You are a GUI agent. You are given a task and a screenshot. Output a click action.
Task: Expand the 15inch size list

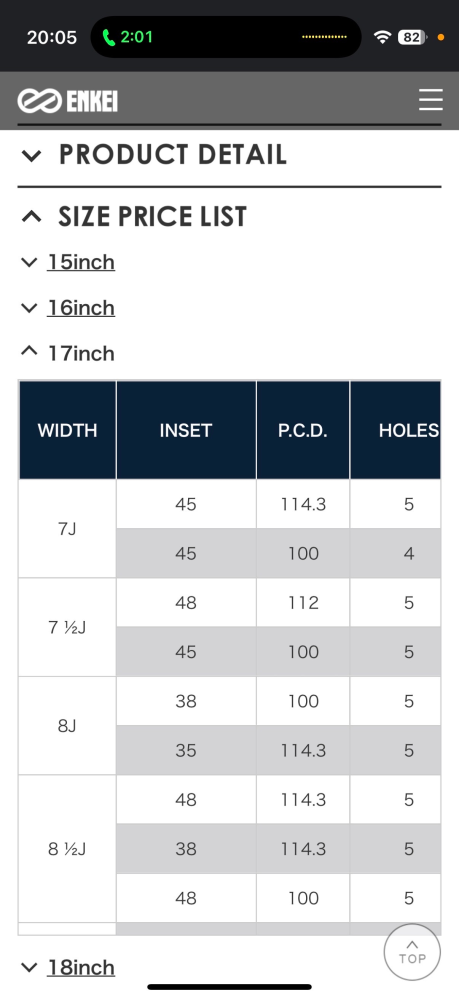point(68,262)
